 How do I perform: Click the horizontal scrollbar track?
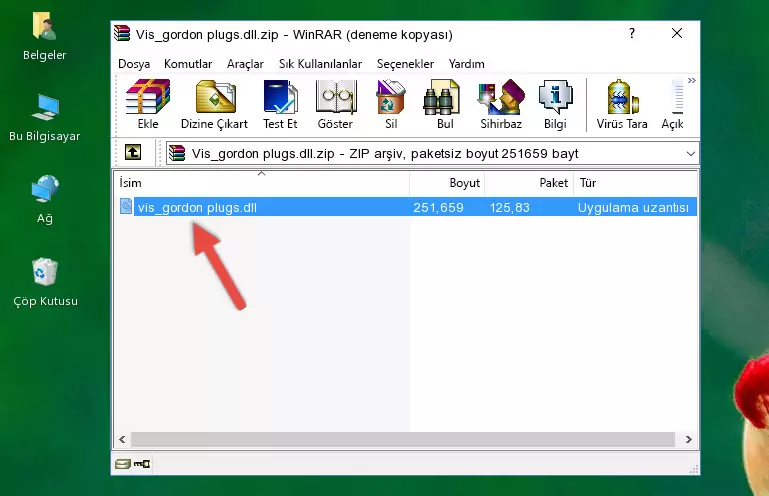tap(403, 440)
